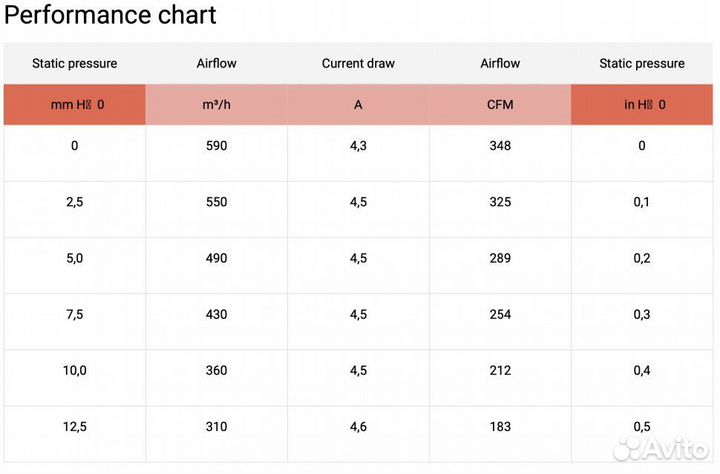
Task: Click the 590 airflow value cell
Action: 216,146
